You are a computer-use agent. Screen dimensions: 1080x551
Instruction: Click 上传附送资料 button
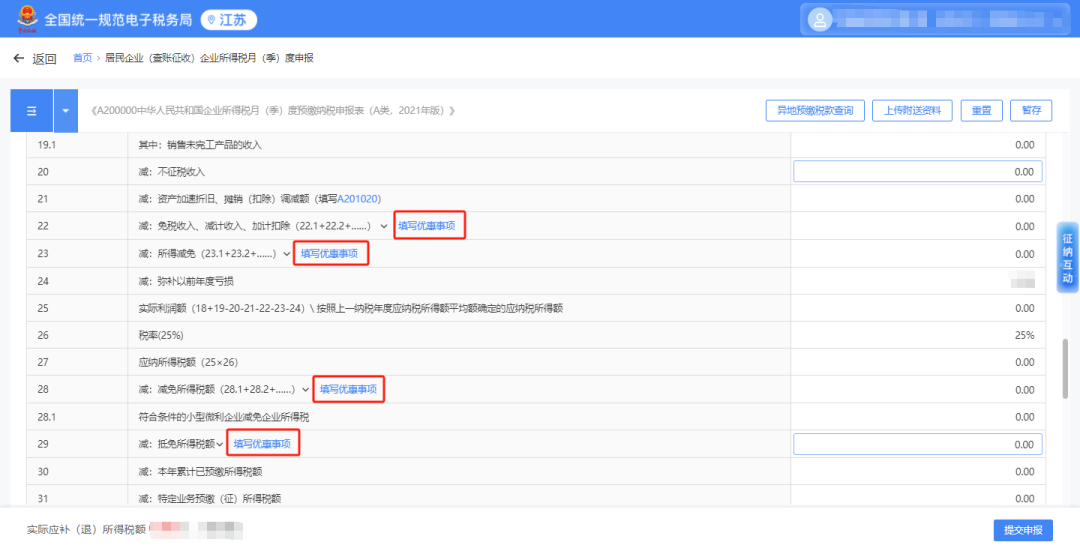pyautogui.click(x=911, y=111)
